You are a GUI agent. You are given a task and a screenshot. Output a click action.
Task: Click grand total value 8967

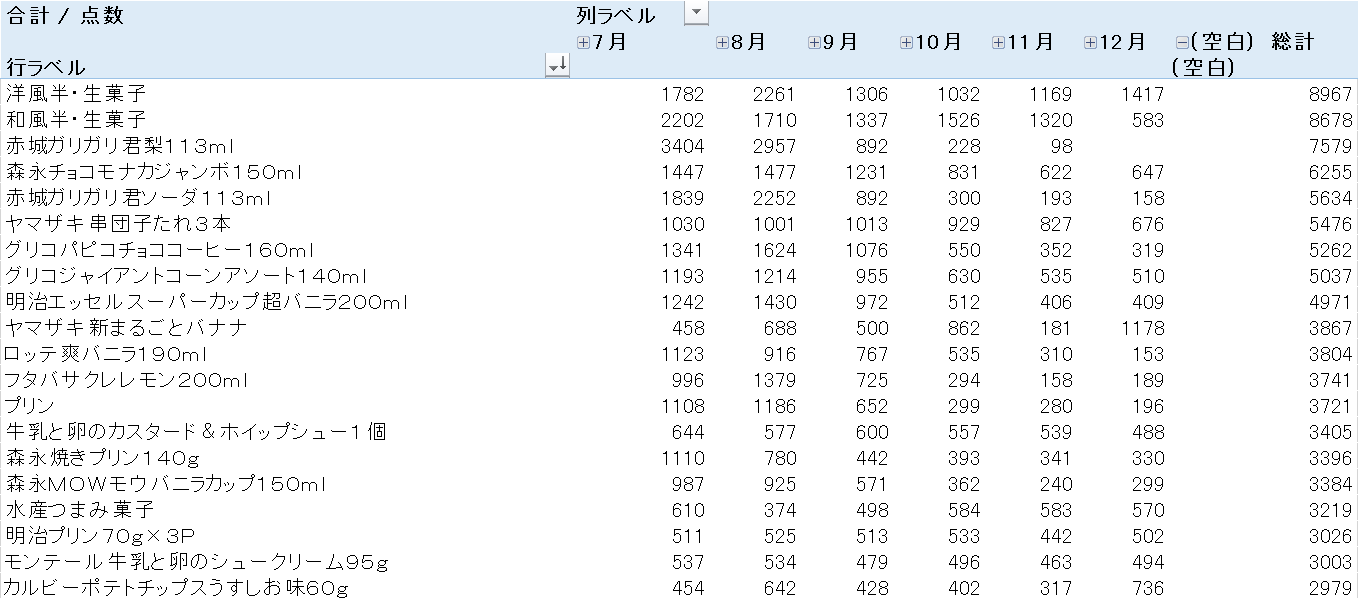point(1331,94)
